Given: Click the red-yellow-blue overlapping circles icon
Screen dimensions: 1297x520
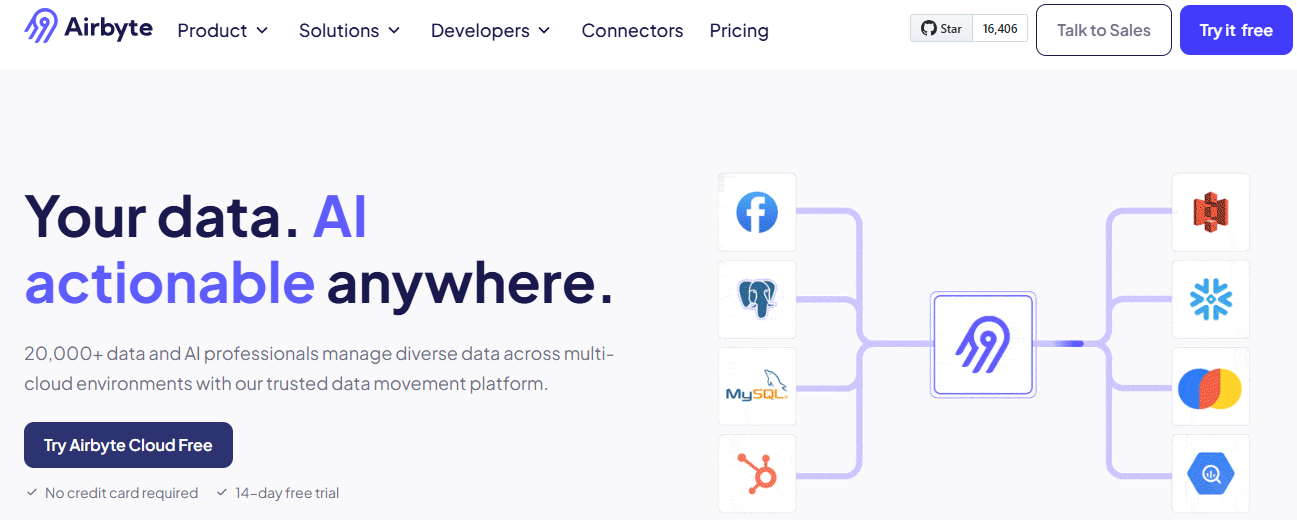Looking at the screenshot, I should [x=1211, y=386].
